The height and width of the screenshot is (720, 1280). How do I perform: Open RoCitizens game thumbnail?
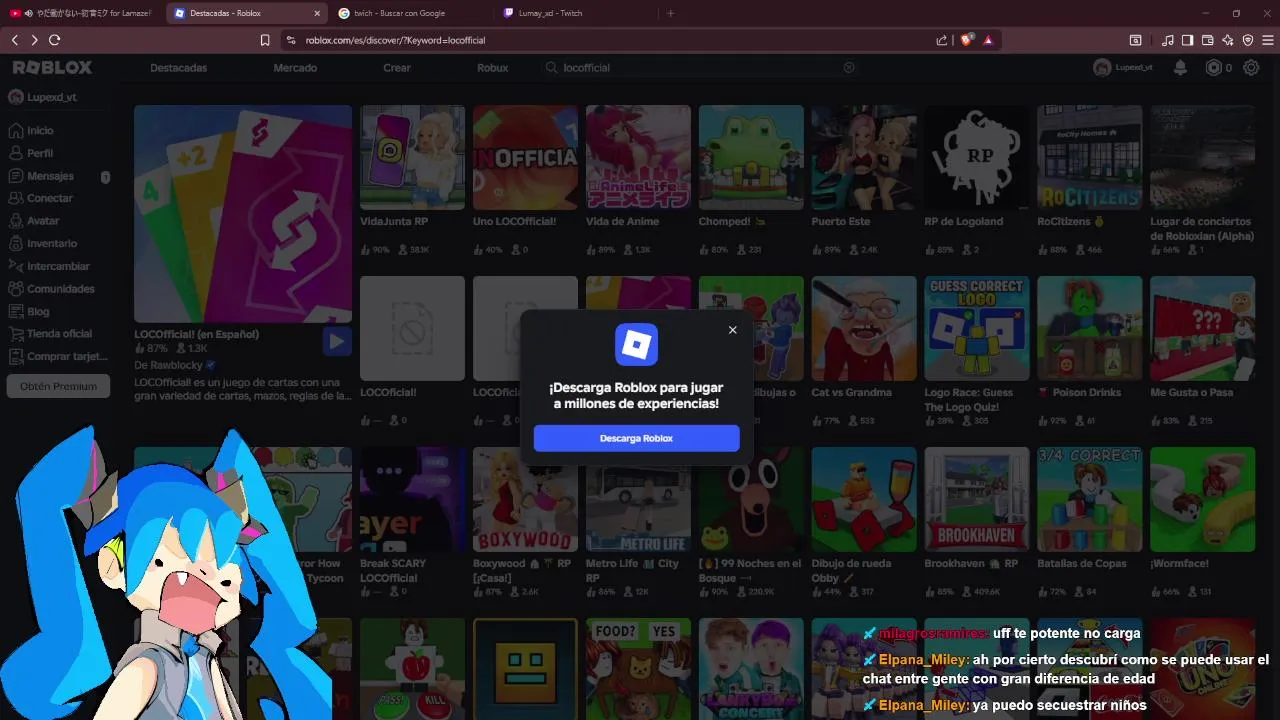(1089, 157)
